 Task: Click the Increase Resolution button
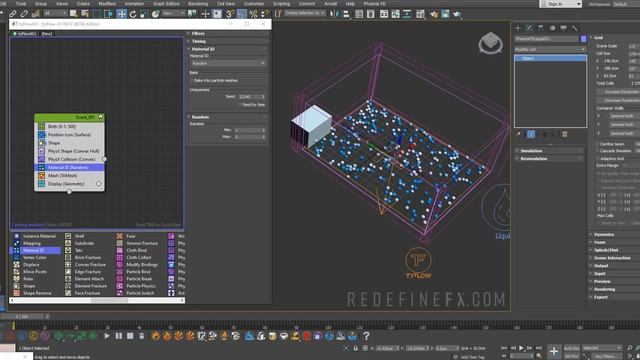pyautogui.click(x=618, y=92)
